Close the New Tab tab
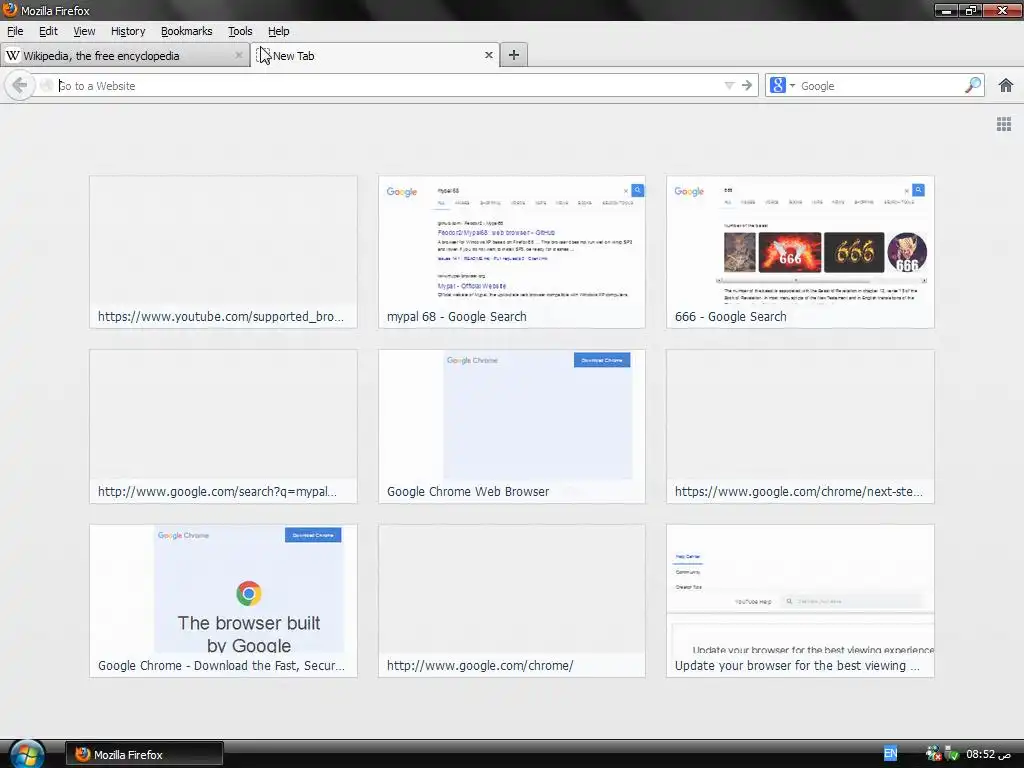This screenshot has height=768, width=1024. pyautogui.click(x=488, y=56)
